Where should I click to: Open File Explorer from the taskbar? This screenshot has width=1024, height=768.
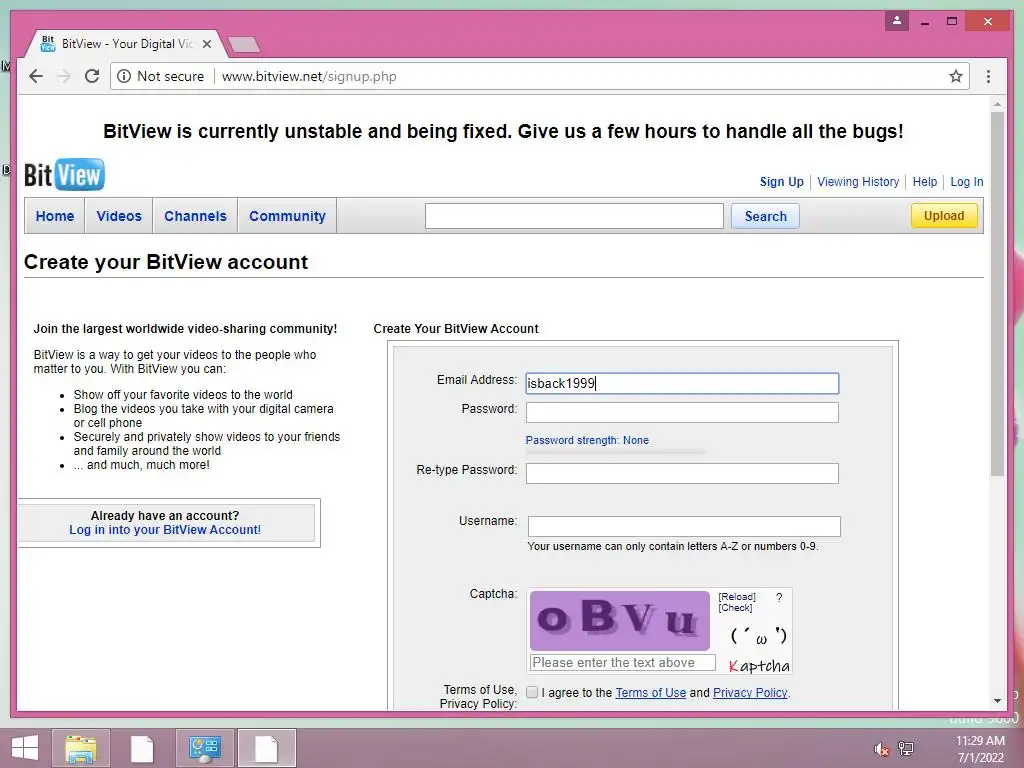(80, 748)
